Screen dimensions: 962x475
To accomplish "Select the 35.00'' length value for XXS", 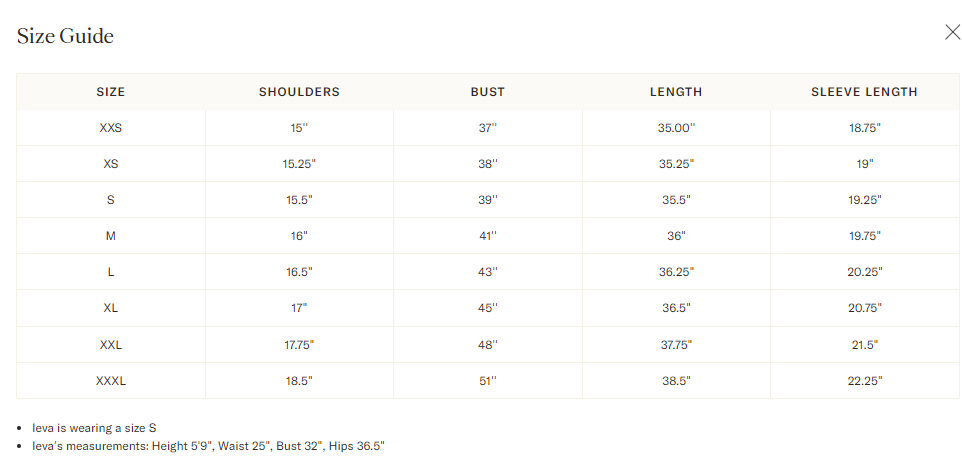I will [676, 128].
